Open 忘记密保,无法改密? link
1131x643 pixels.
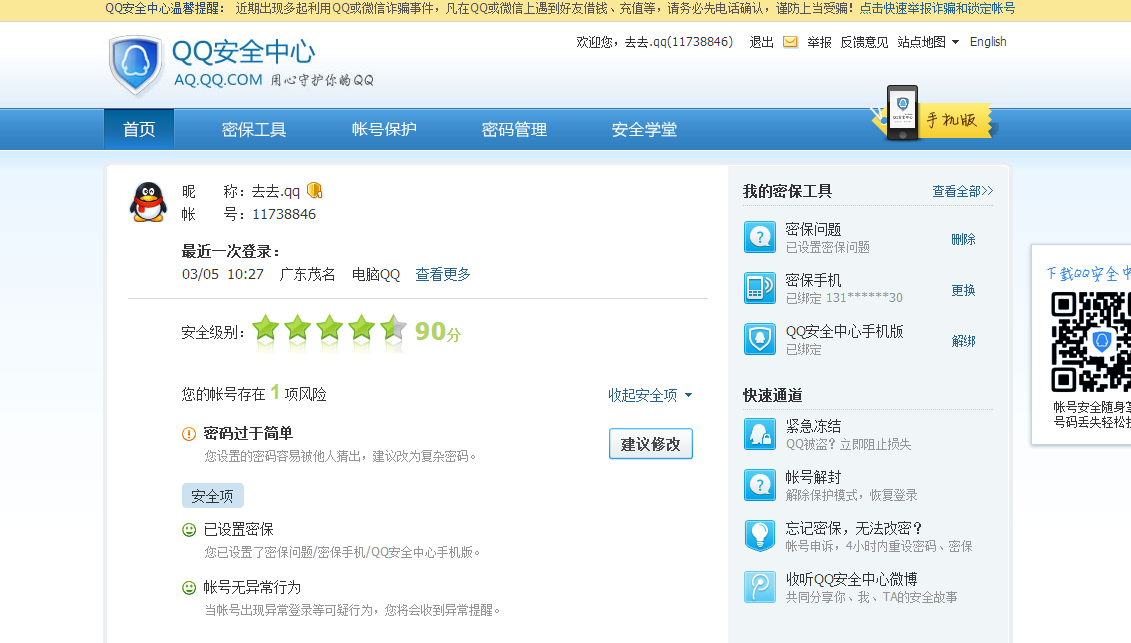(x=854, y=528)
